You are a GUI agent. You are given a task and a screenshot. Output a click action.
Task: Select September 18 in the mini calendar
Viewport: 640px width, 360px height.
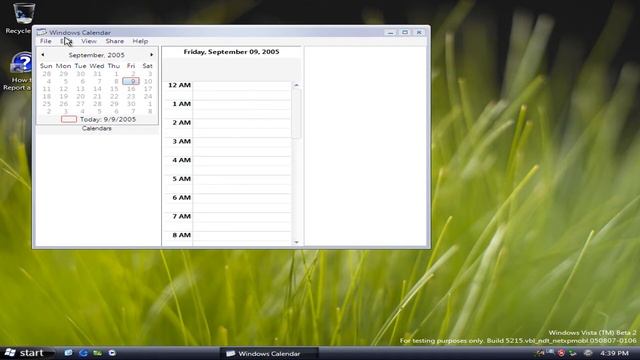tap(47, 96)
